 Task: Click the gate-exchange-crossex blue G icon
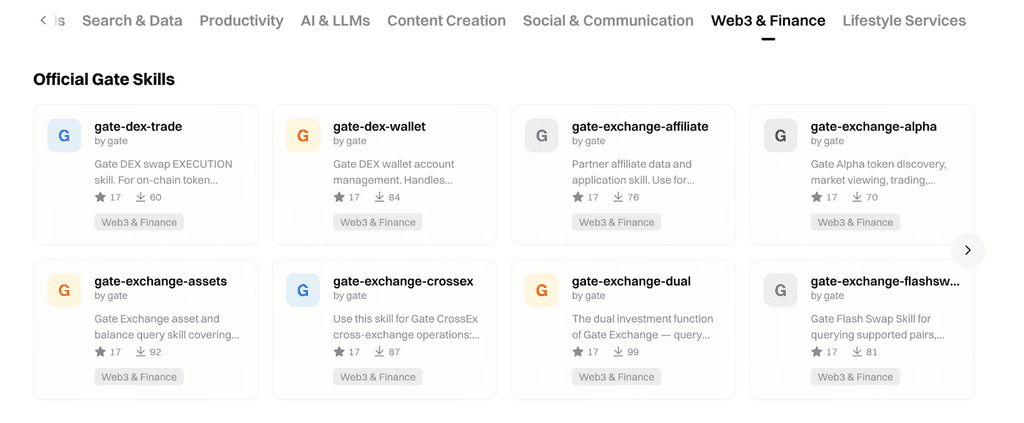[303, 290]
